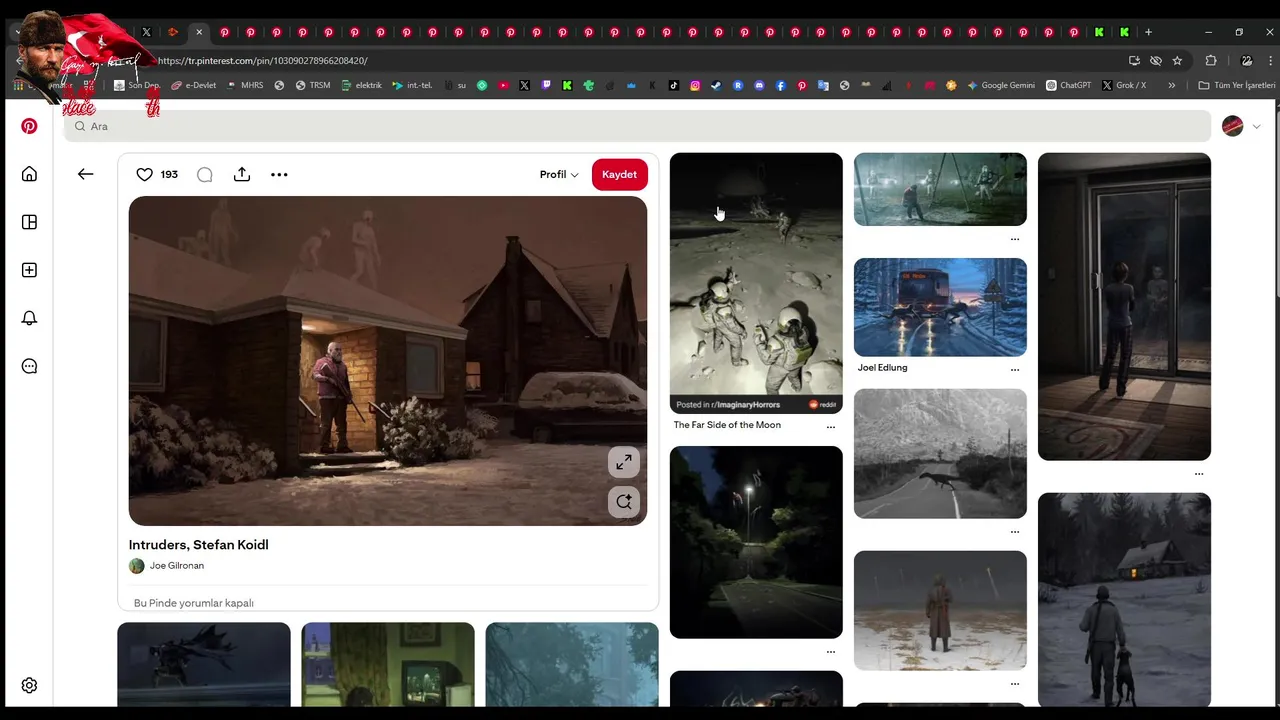Open the Discord bookmark icon

(x=759, y=86)
